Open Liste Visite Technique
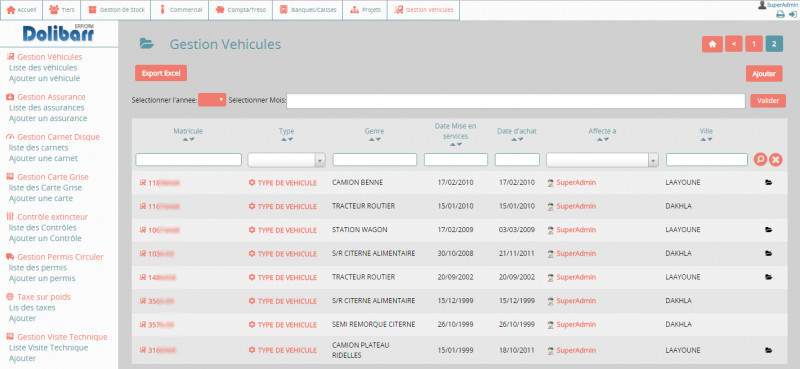The width and height of the screenshot is (800, 369). 48,348
